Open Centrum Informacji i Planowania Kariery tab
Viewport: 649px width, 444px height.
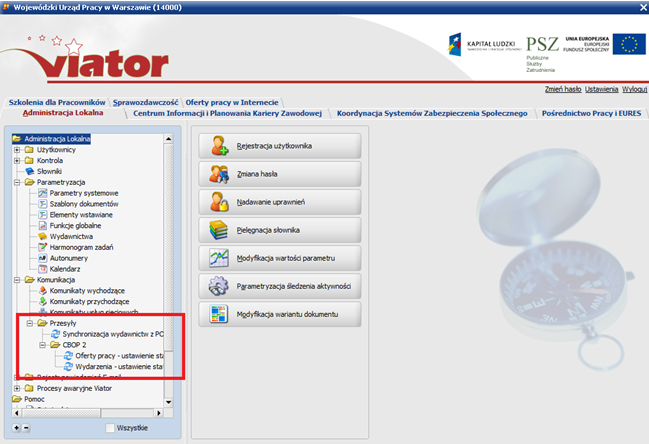point(227,113)
